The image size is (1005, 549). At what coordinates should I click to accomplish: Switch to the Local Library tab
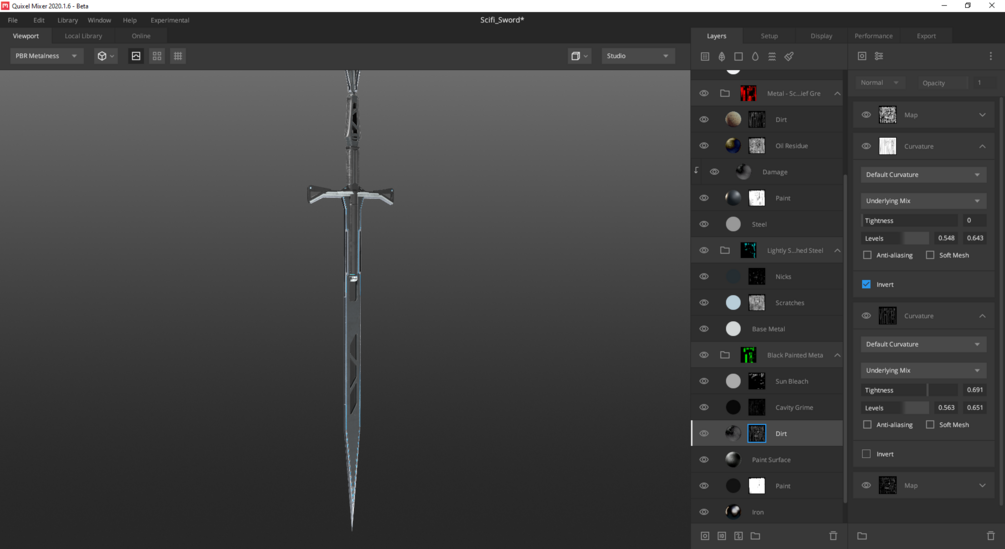[83, 36]
